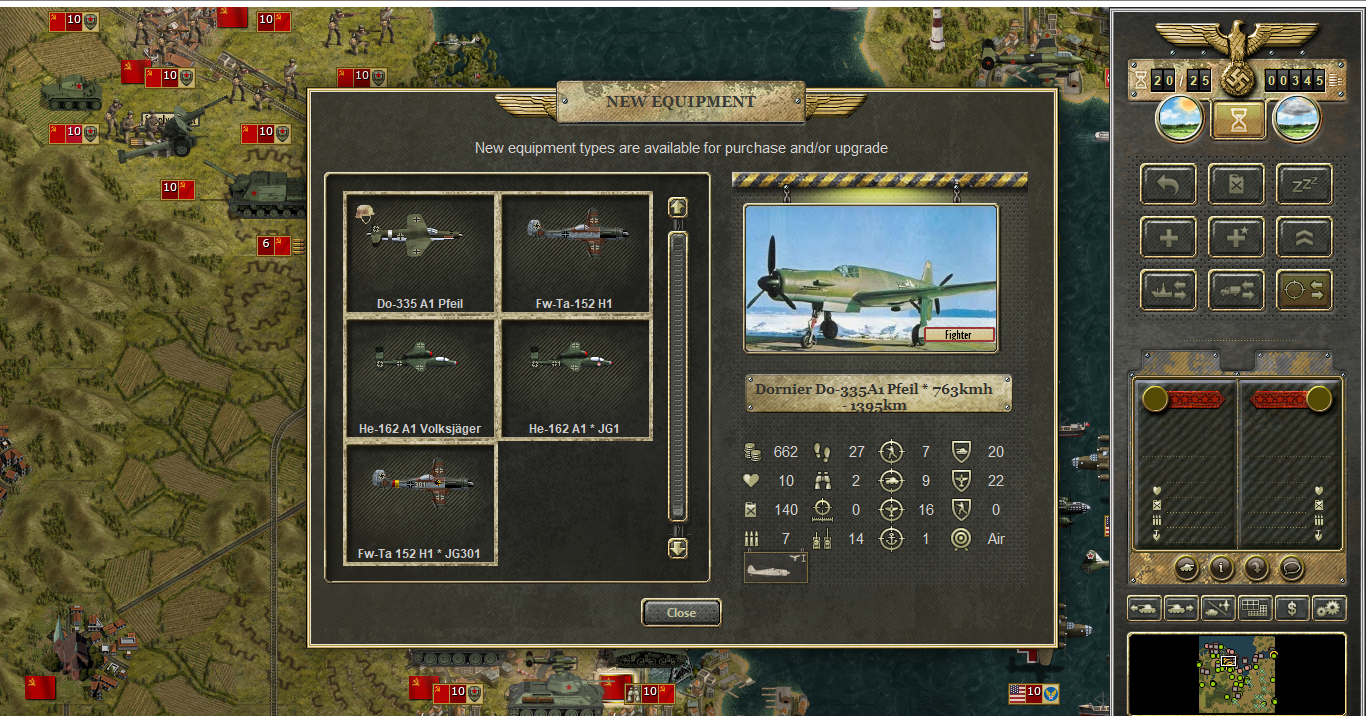Click the initiative tanks icon beside 14

pos(824,538)
